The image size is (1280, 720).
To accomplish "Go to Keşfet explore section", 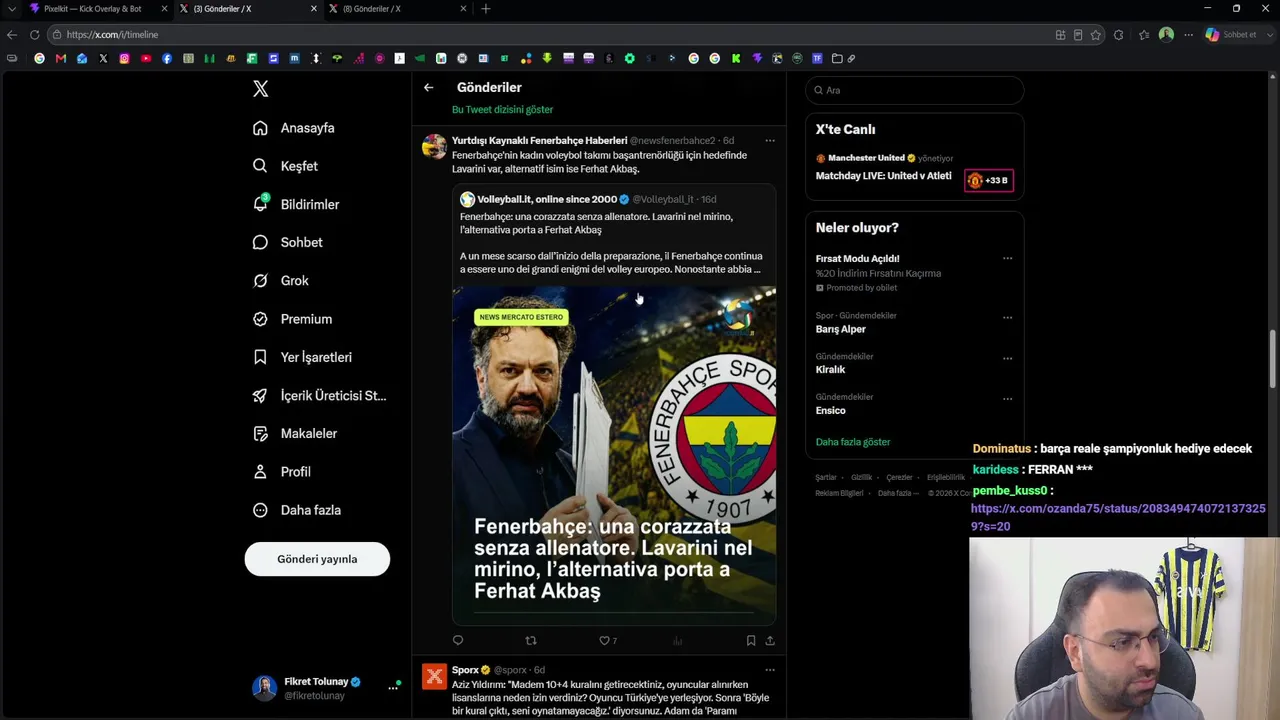I will coord(285,166).
